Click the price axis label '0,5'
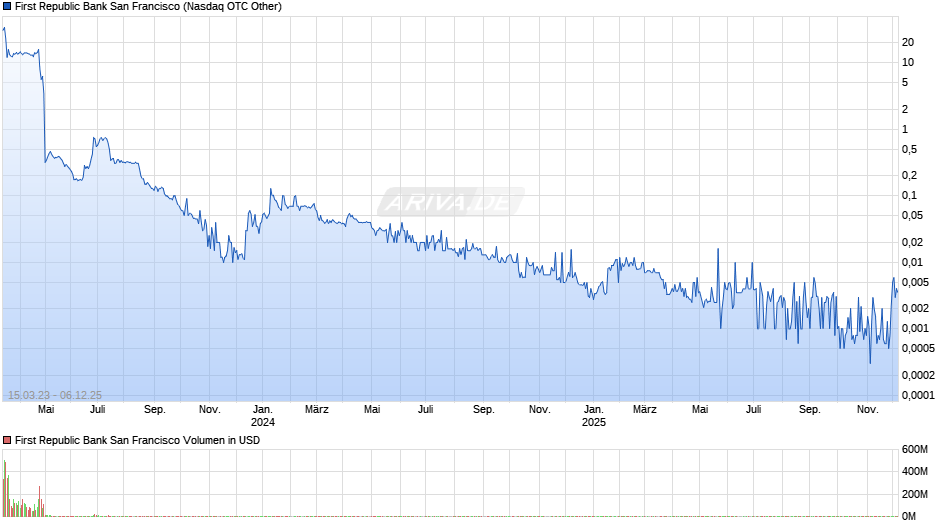This screenshot has width=940, height=526. (909, 149)
